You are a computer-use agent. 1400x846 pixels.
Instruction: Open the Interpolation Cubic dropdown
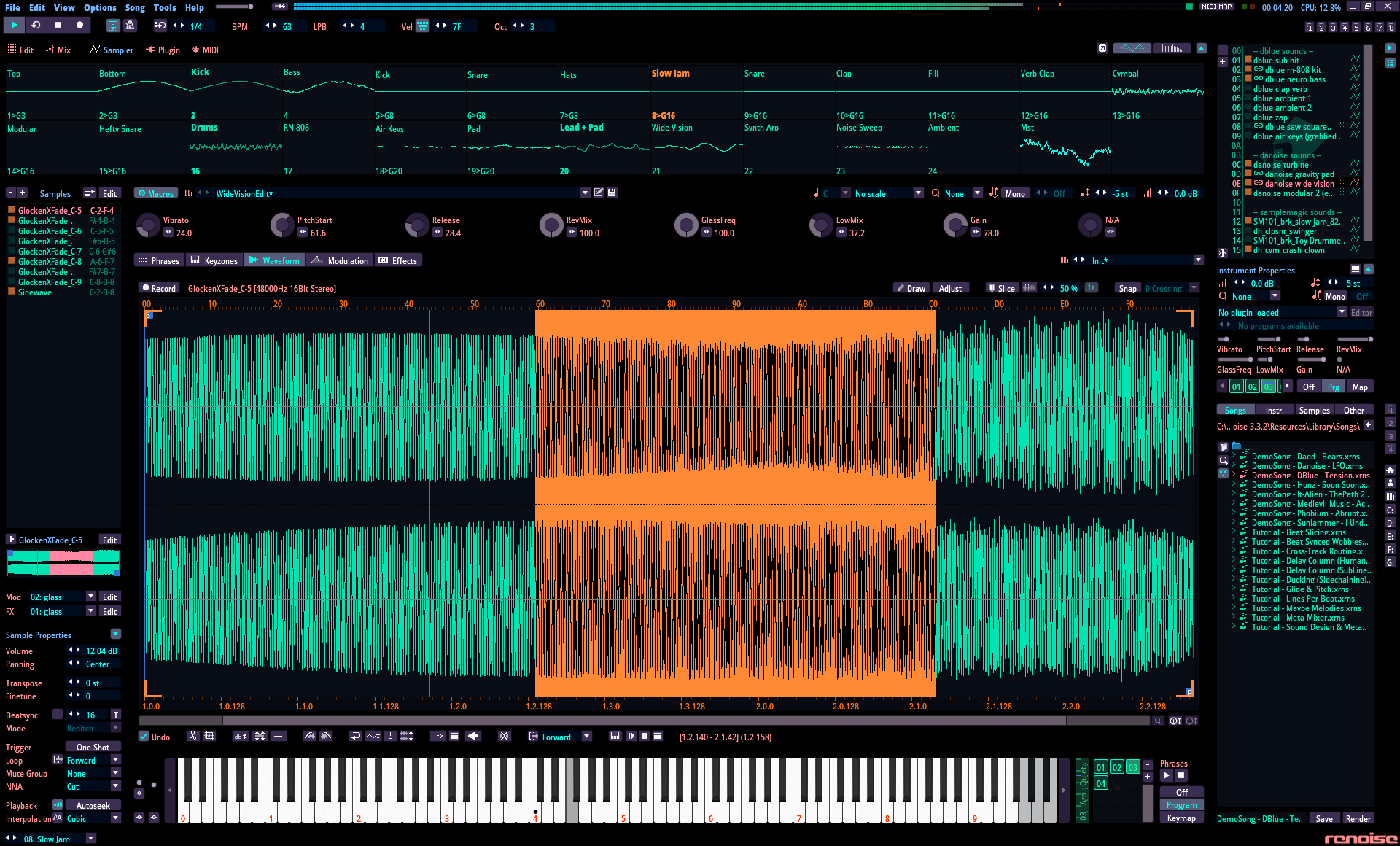93,819
